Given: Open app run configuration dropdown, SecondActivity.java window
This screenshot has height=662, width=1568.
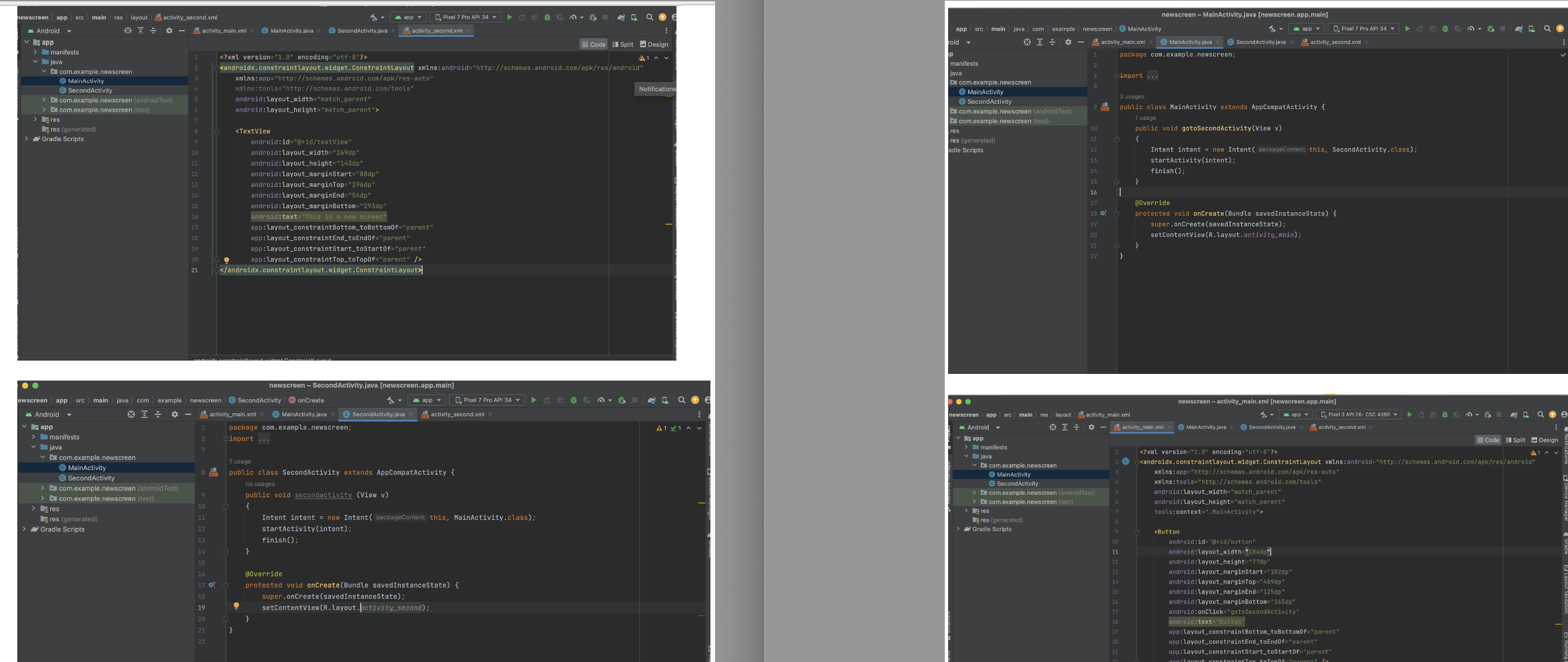Looking at the screenshot, I should pos(427,400).
